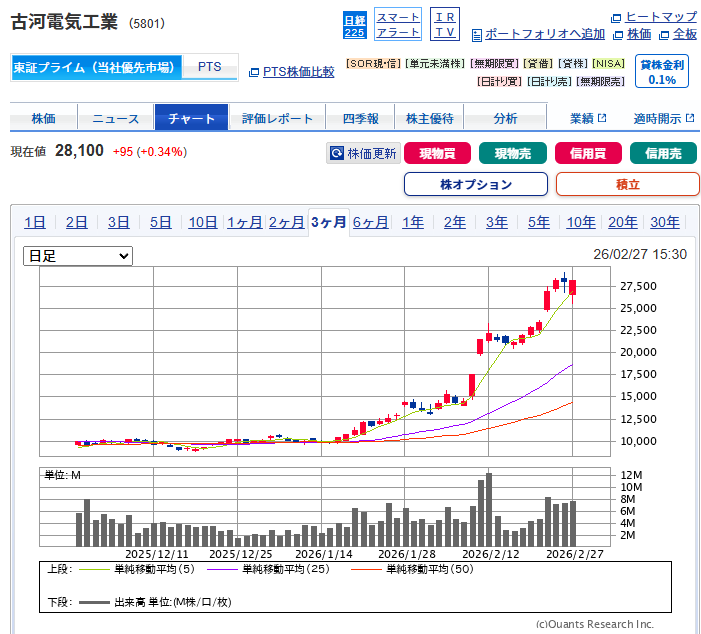
Task: Select 3年 chart period
Action: click(497, 222)
